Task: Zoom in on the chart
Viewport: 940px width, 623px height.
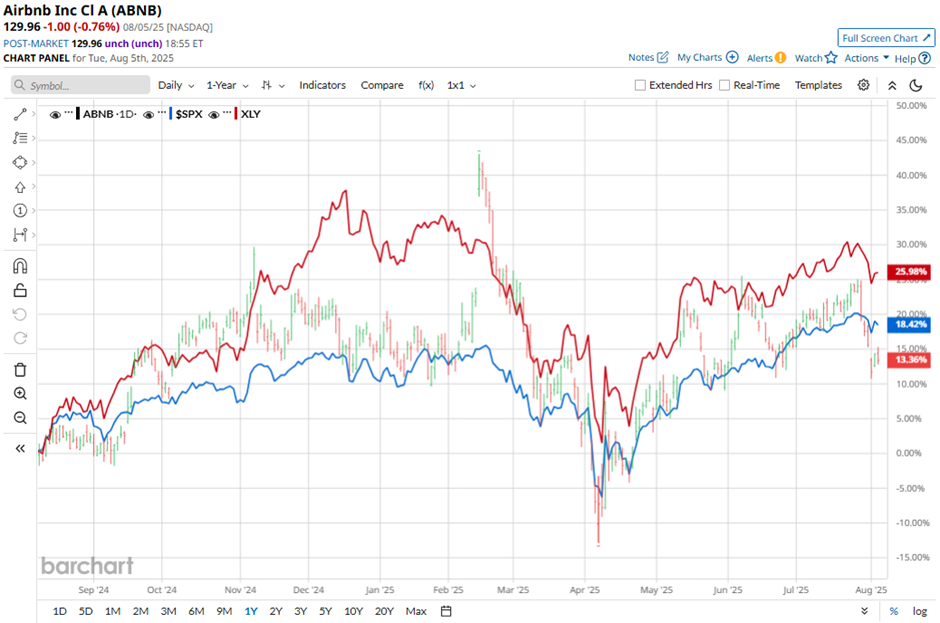Action: pos(20,393)
